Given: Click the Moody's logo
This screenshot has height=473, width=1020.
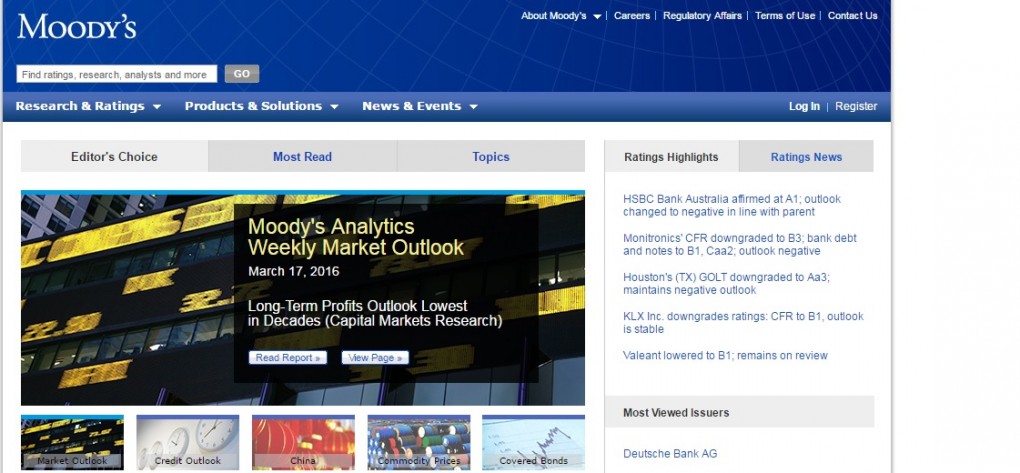Looking at the screenshot, I should point(77,27).
